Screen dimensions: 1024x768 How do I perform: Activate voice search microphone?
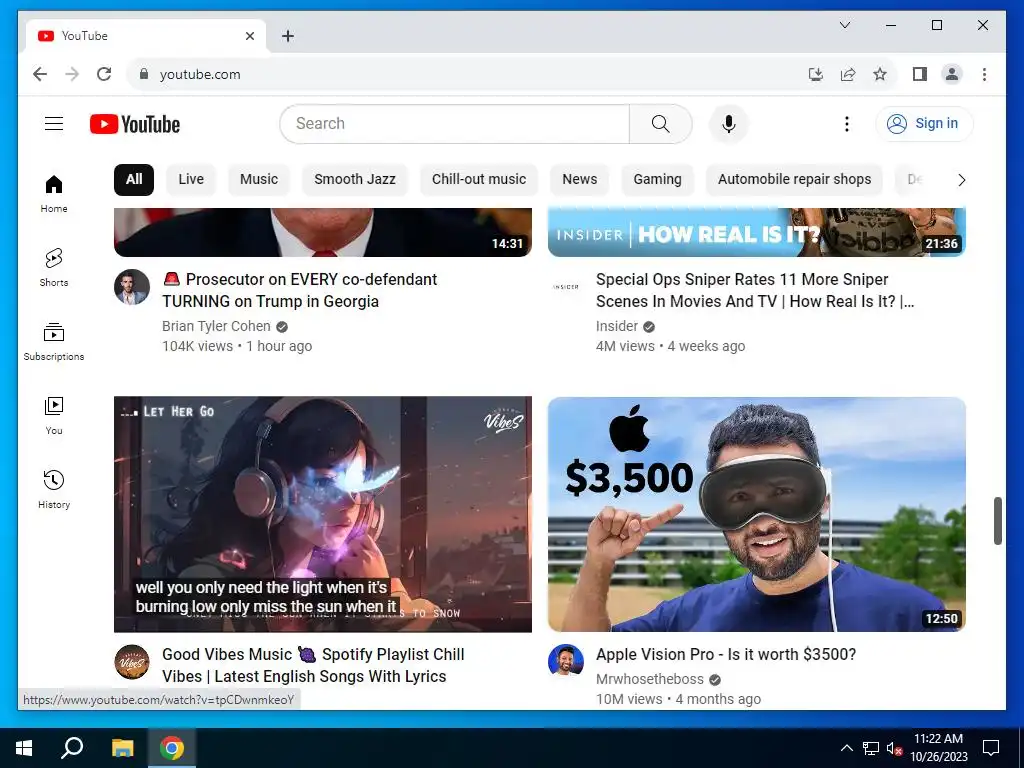click(729, 123)
